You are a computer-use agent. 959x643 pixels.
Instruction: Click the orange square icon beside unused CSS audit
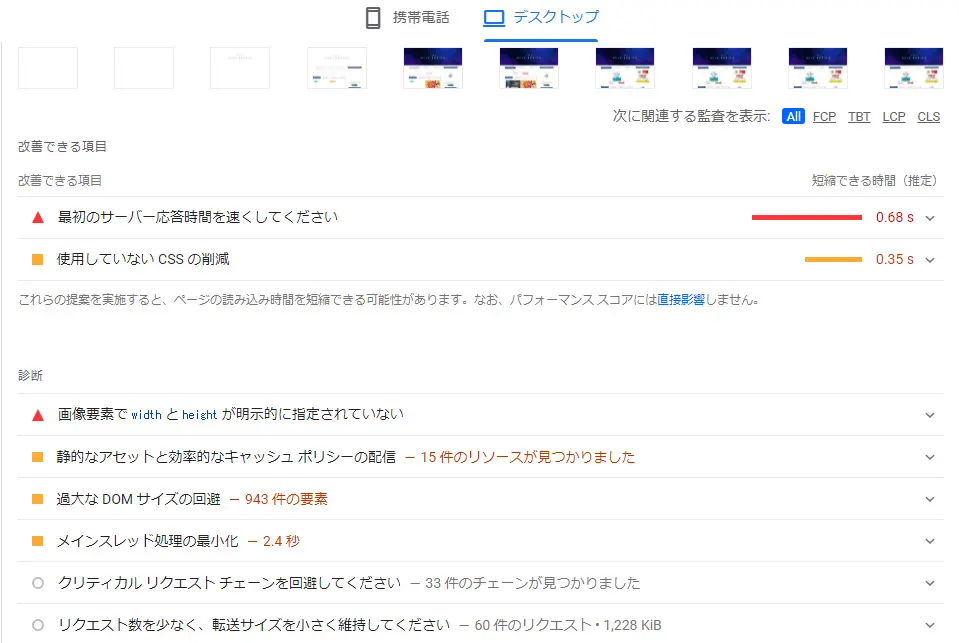tap(35, 258)
